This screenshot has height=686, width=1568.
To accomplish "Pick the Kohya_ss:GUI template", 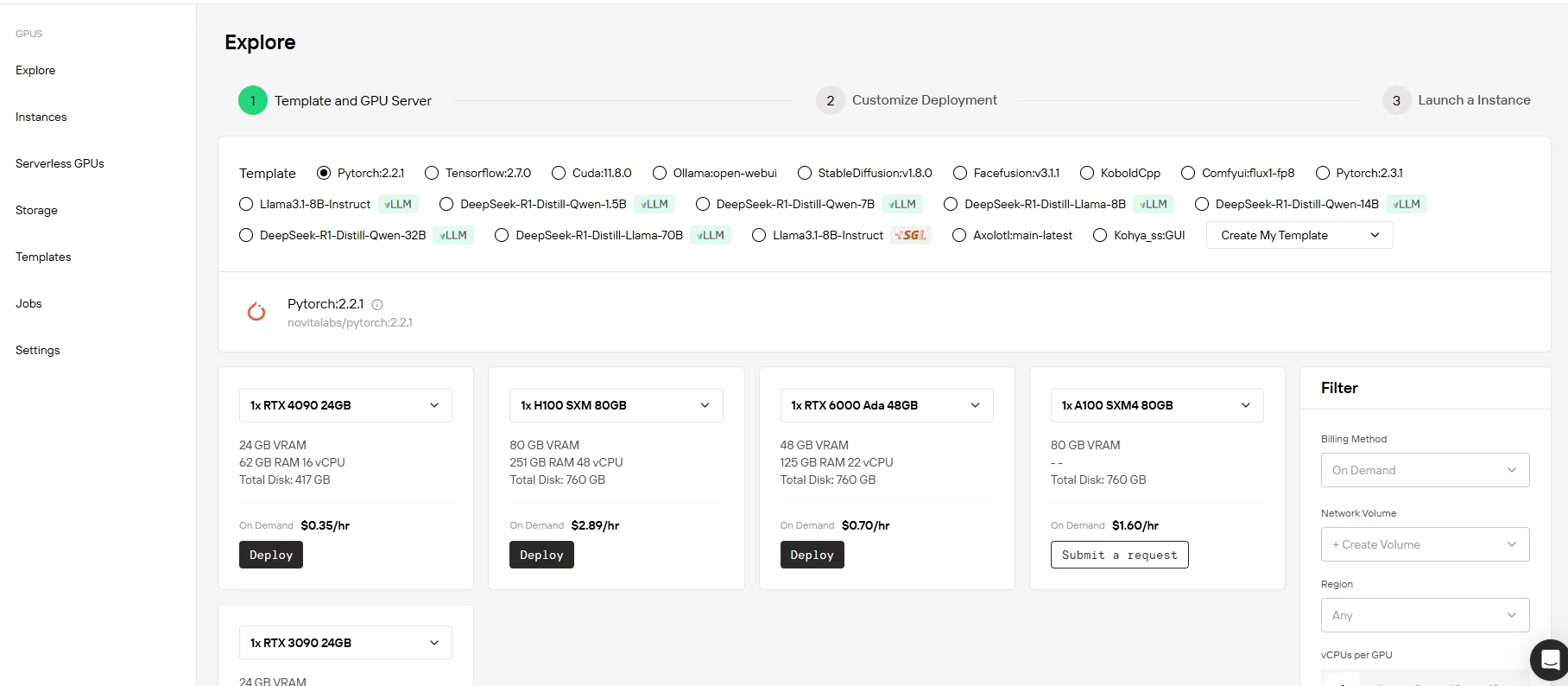I will point(1100,235).
